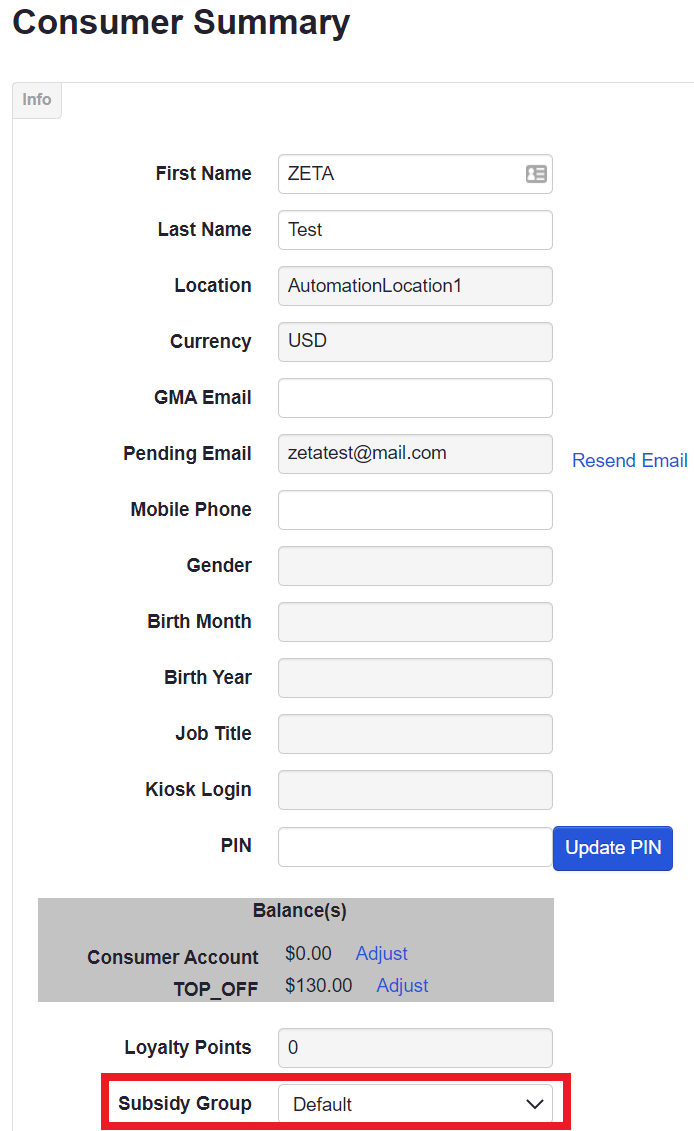Screen dimensions: 694x1131
Task: Adjust the TOP_OFF balance
Action: [x=403, y=985]
